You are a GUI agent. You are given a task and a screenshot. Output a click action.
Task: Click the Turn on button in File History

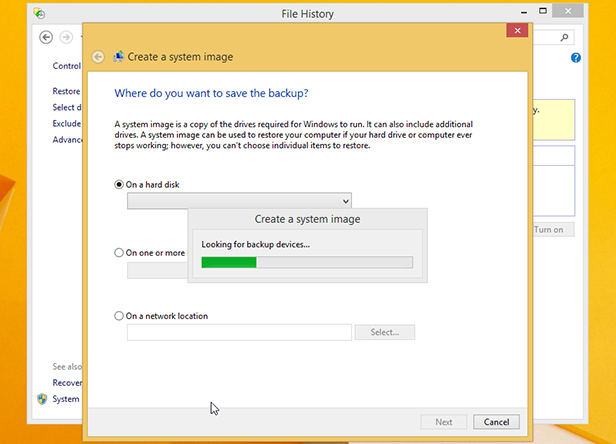pyautogui.click(x=553, y=230)
